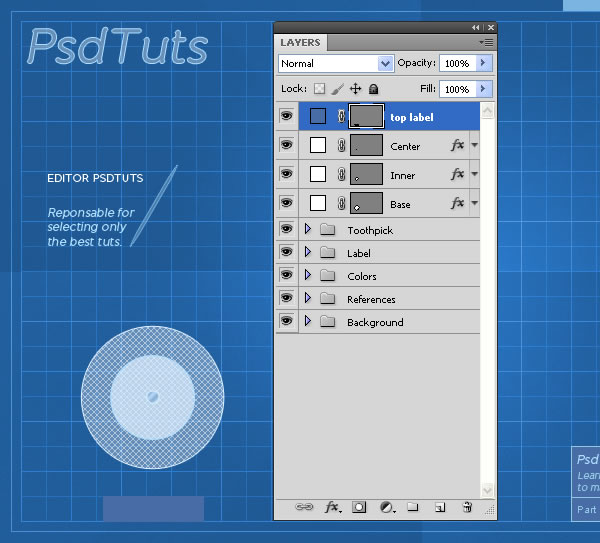Hide the top label layer
The width and height of the screenshot is (600, 543).
[x=287, y=116]
